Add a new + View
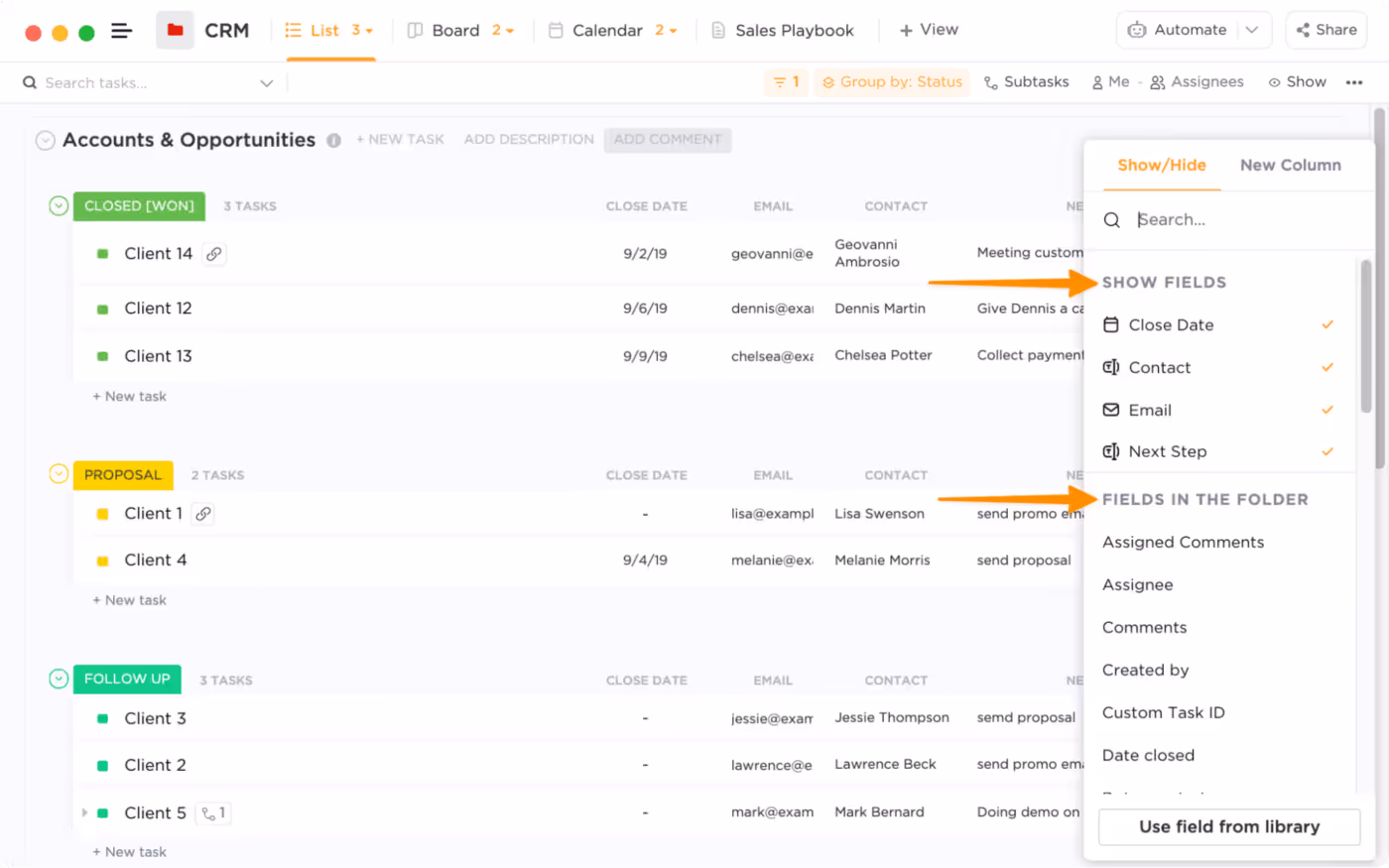The height and width of the screenshot is (868, 1389). pyautogui.click(x=929, y=31)
